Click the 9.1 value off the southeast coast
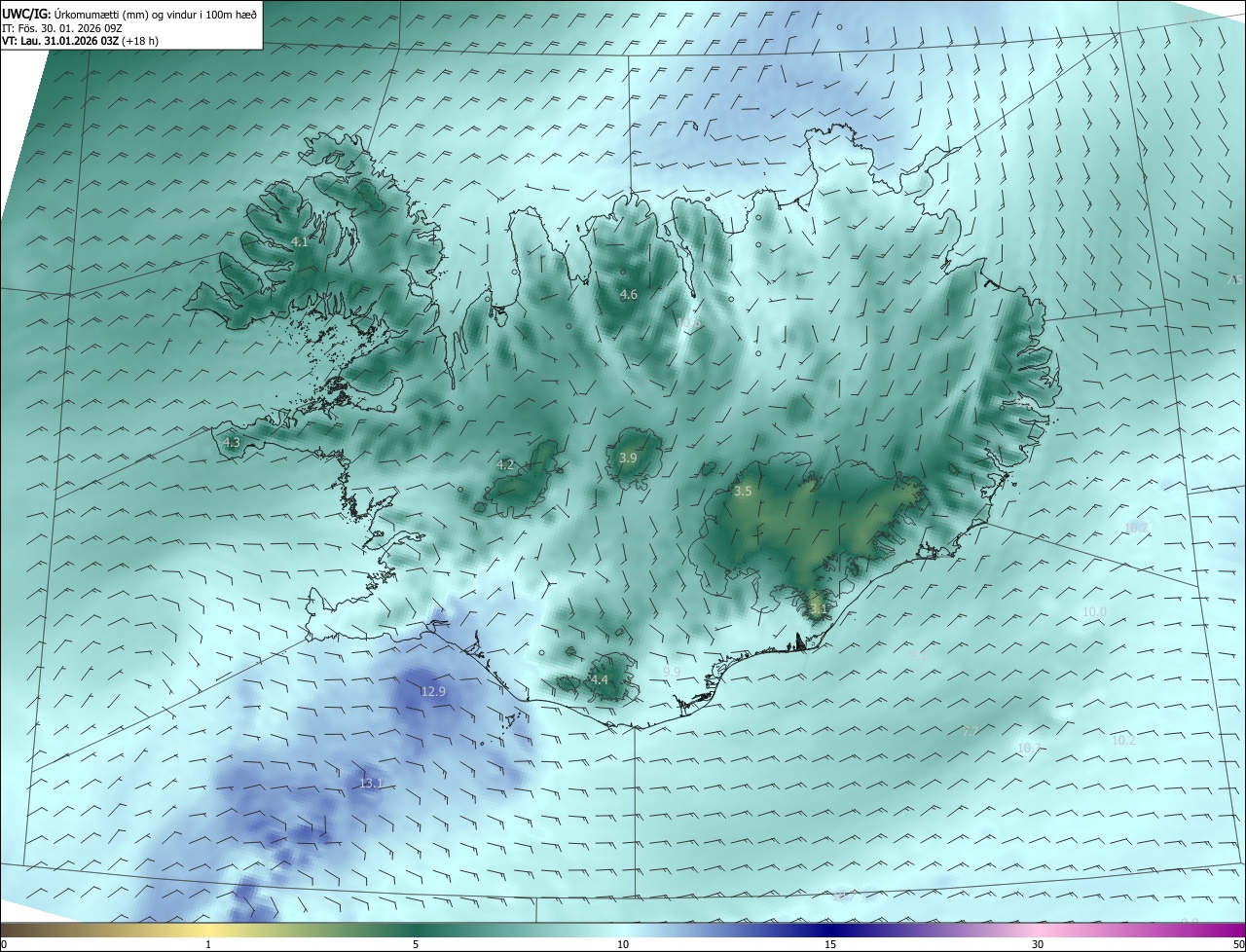 point(916,656)
